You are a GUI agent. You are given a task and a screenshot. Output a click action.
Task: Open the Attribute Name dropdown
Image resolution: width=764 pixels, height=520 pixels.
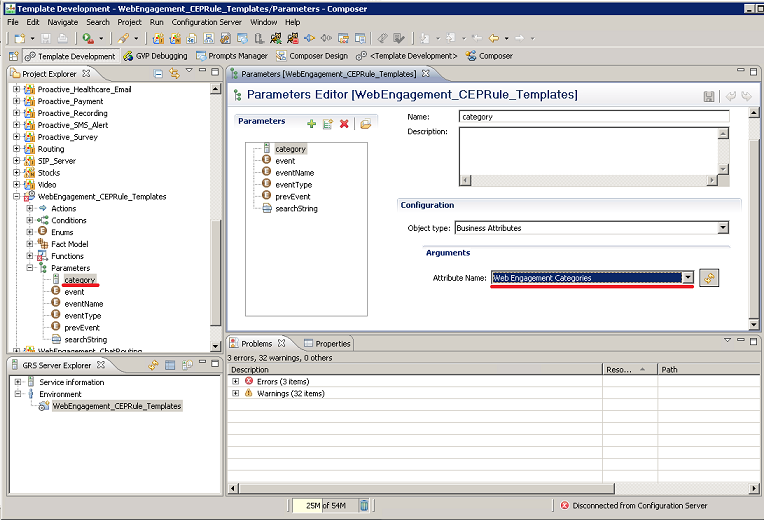(688, 278)
